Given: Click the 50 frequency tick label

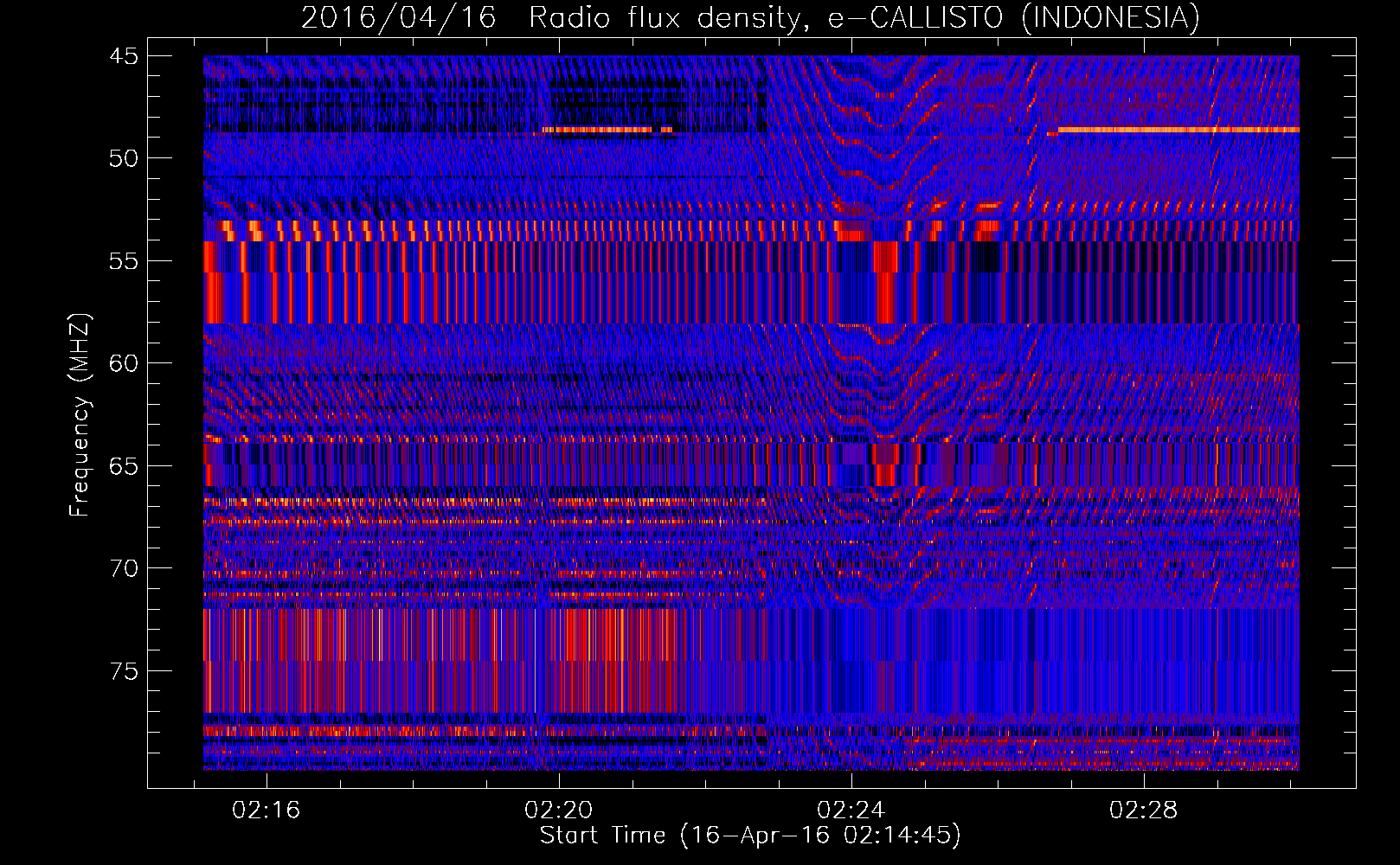Looking at the screenshot, I should 124,158.
